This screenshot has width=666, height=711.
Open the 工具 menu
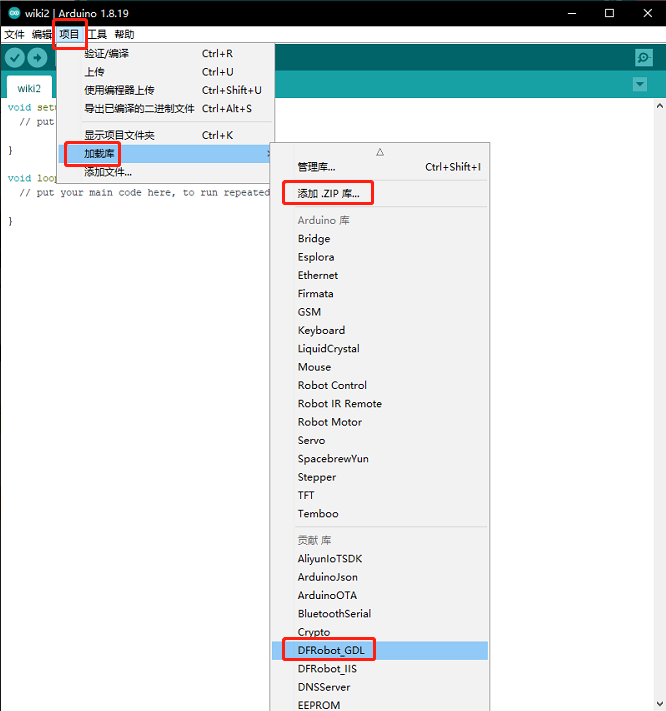pos(97,34)
